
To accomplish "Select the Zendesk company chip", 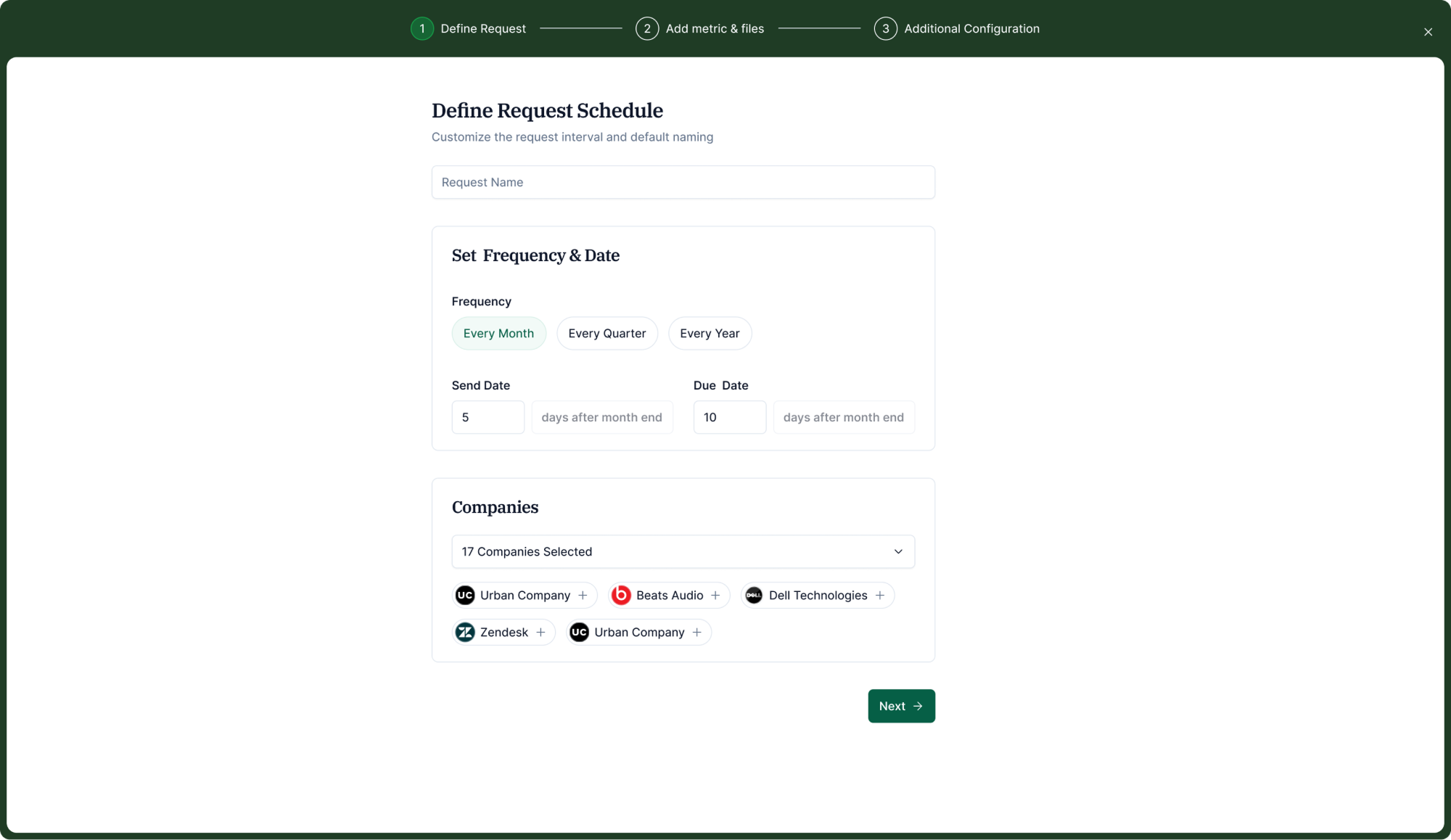I will click(503, 632).
